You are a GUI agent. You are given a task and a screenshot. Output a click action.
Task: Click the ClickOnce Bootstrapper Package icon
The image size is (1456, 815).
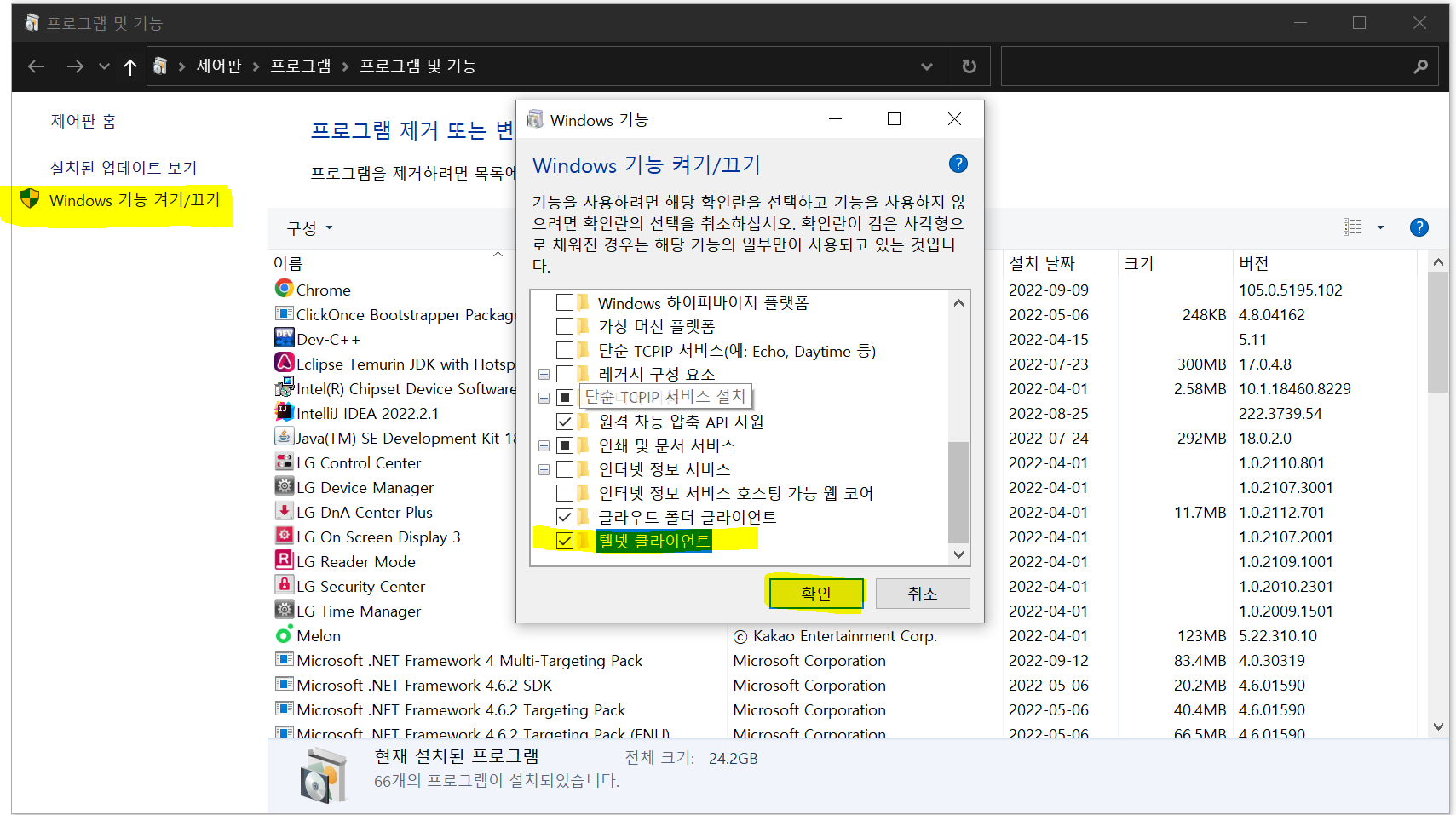[x=285, y=313]
